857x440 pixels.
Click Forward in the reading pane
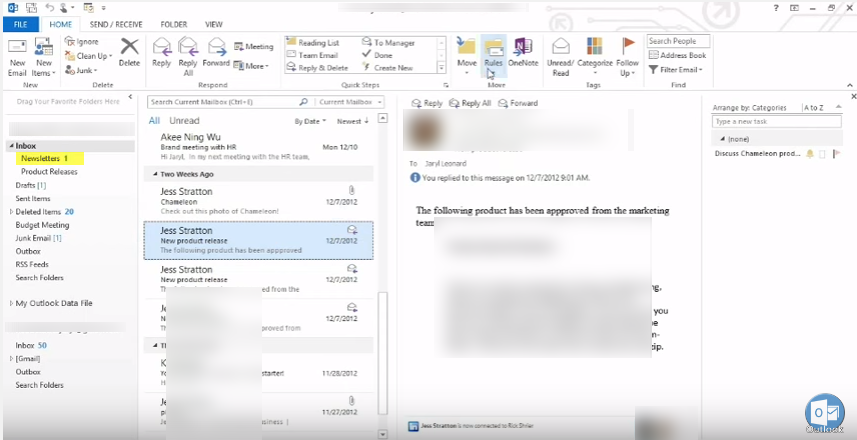tap(518, 103)
